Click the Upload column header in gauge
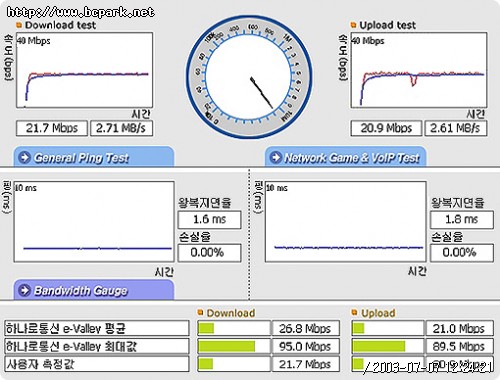 378,313
